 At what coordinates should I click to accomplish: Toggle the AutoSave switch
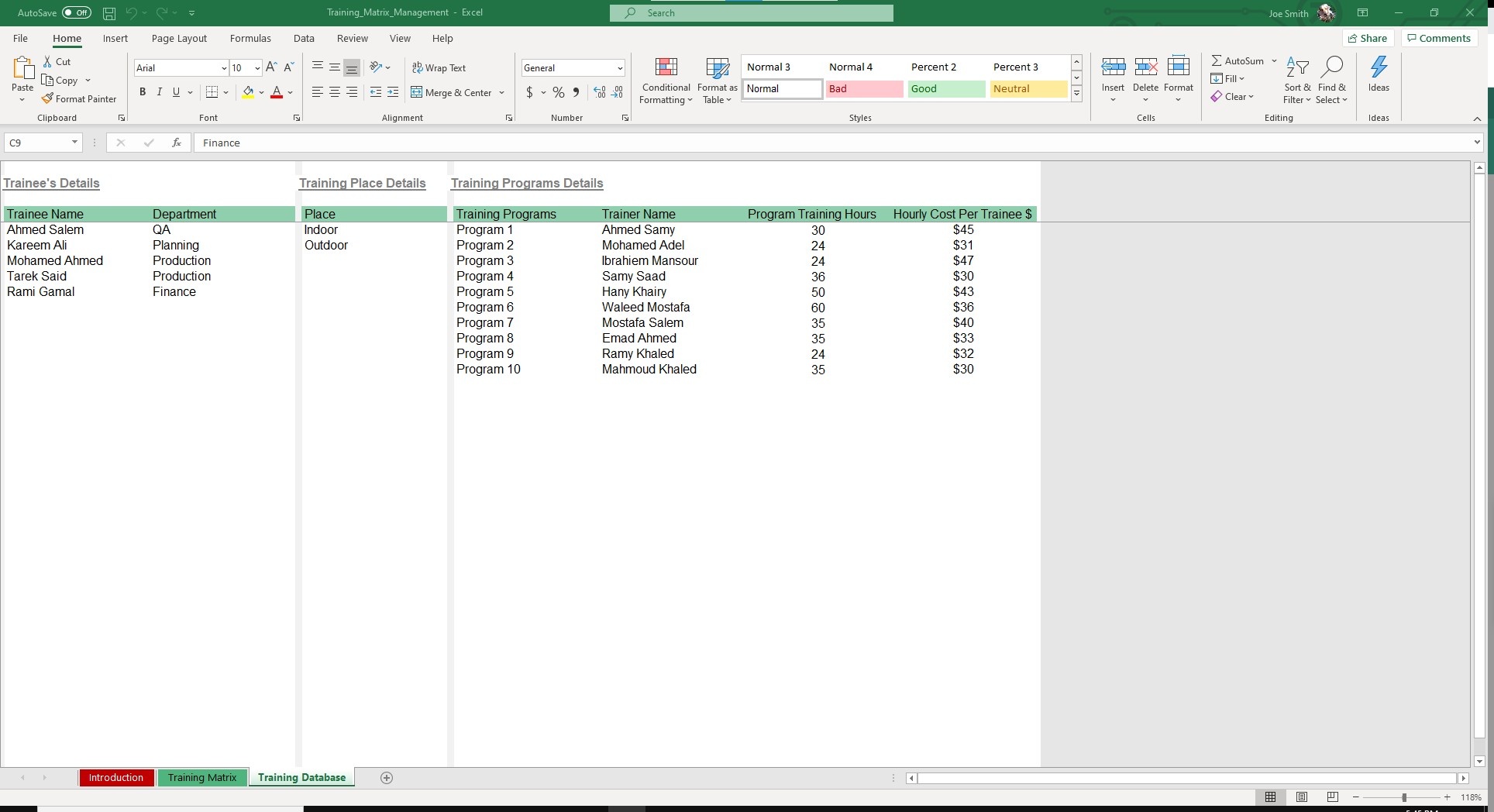pos(76,12)
